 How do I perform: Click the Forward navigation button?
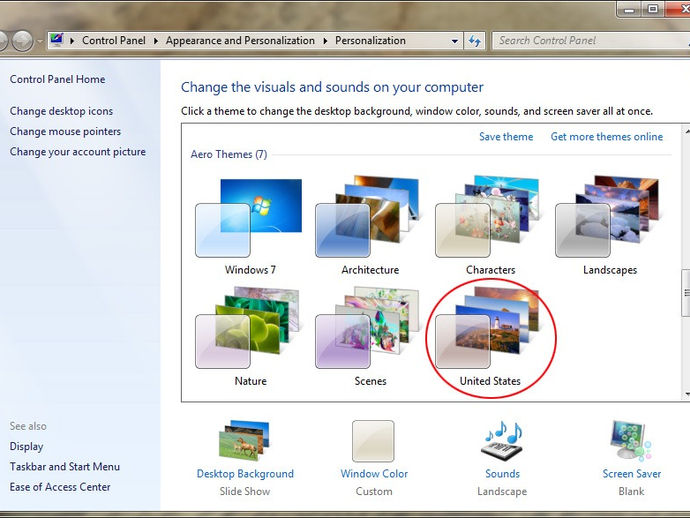(x=22, y=41)
